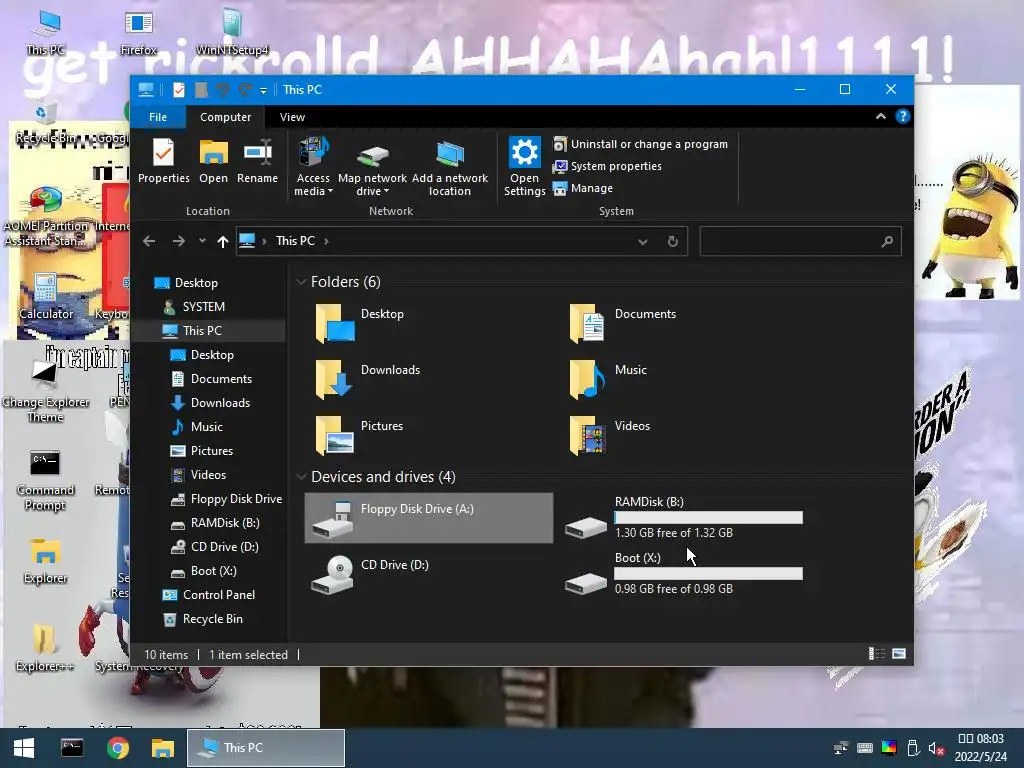Click Add a network location
The image size is (1024, 768).
pyautogui.click(x=449, y=167)
